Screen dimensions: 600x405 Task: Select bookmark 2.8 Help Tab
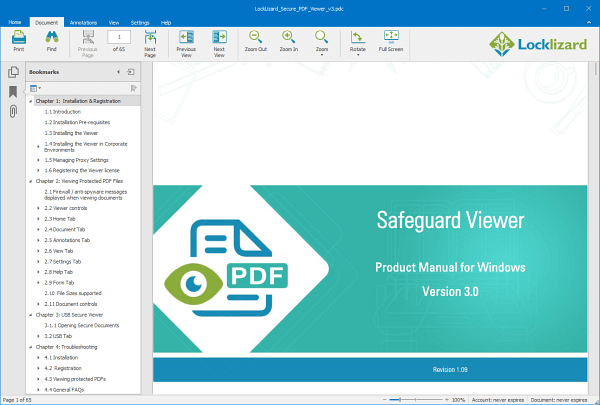(x=59, y=272)
